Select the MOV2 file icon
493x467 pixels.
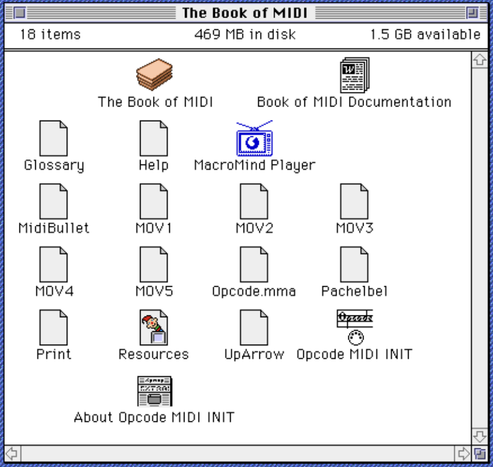pos(254,201)
